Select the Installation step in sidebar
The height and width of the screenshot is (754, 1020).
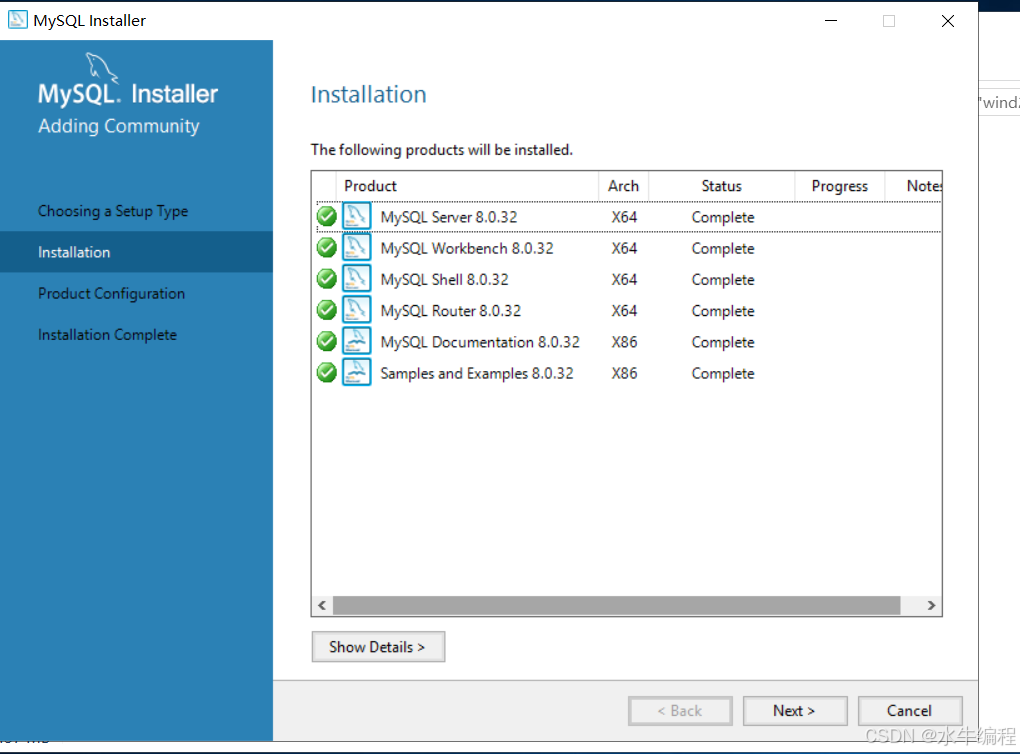[137, 252]
